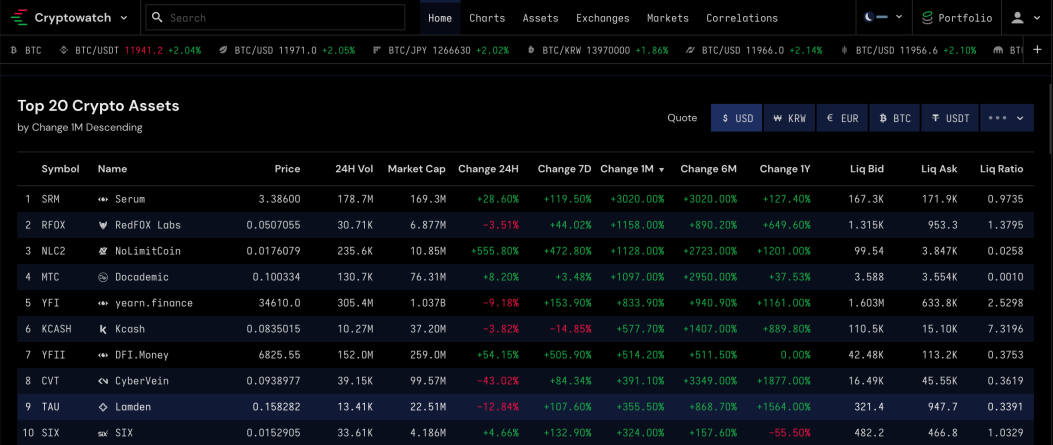Open the Exchanges tab
The width and height of the screenshot is (1053, 445).
coord(602,18)
